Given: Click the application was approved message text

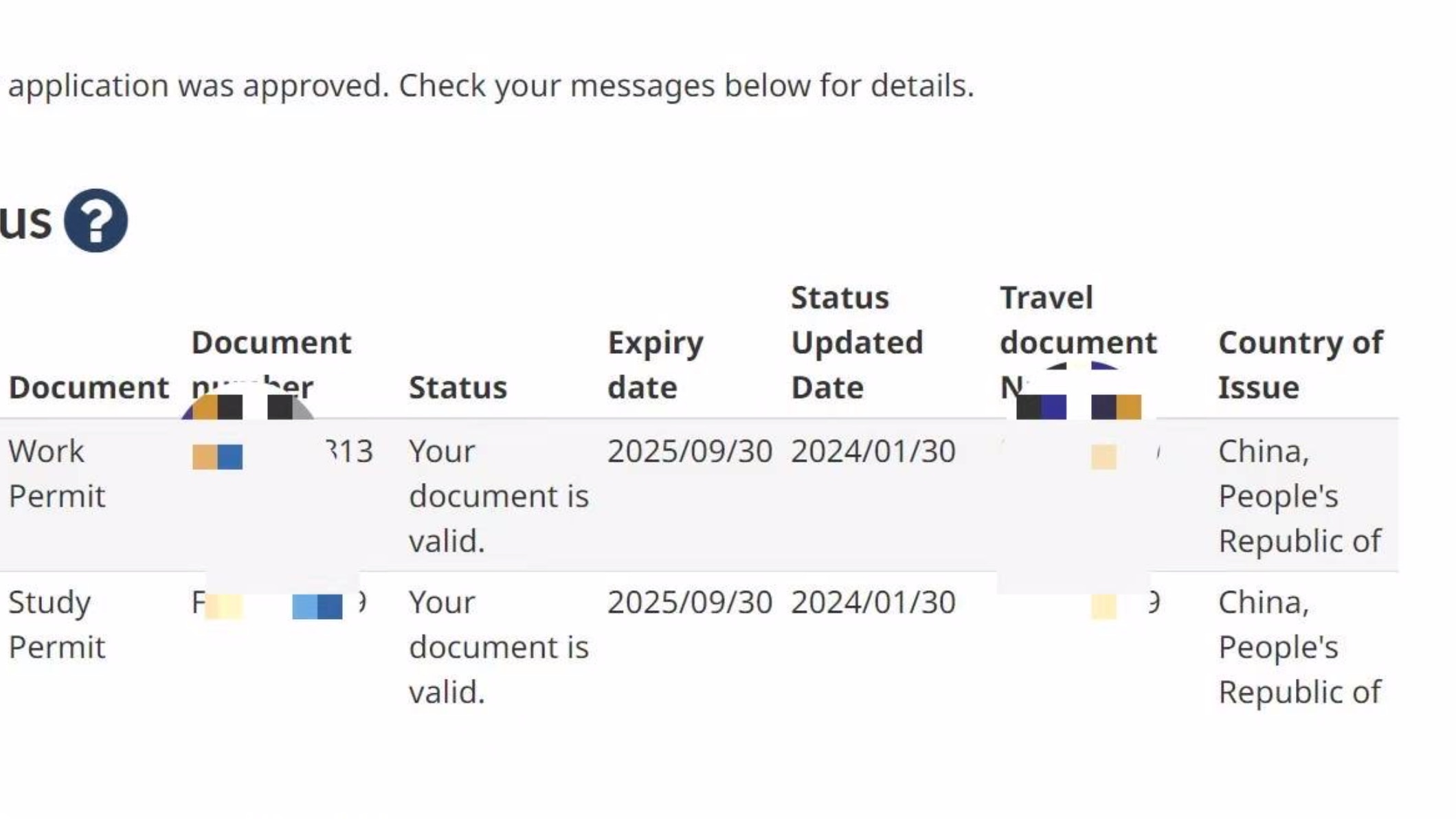Looking at the screenshot, I should click(x=491, y=86).
